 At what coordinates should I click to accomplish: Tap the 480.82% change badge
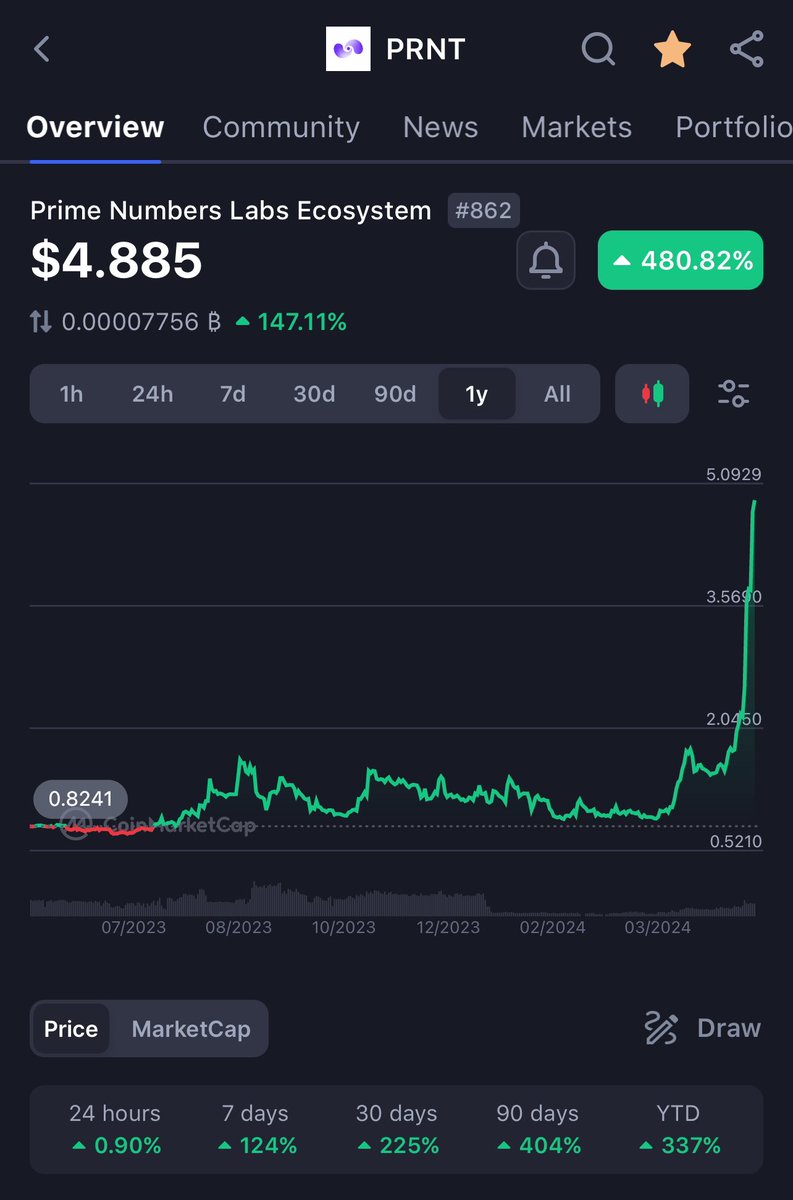pos(680,261)
